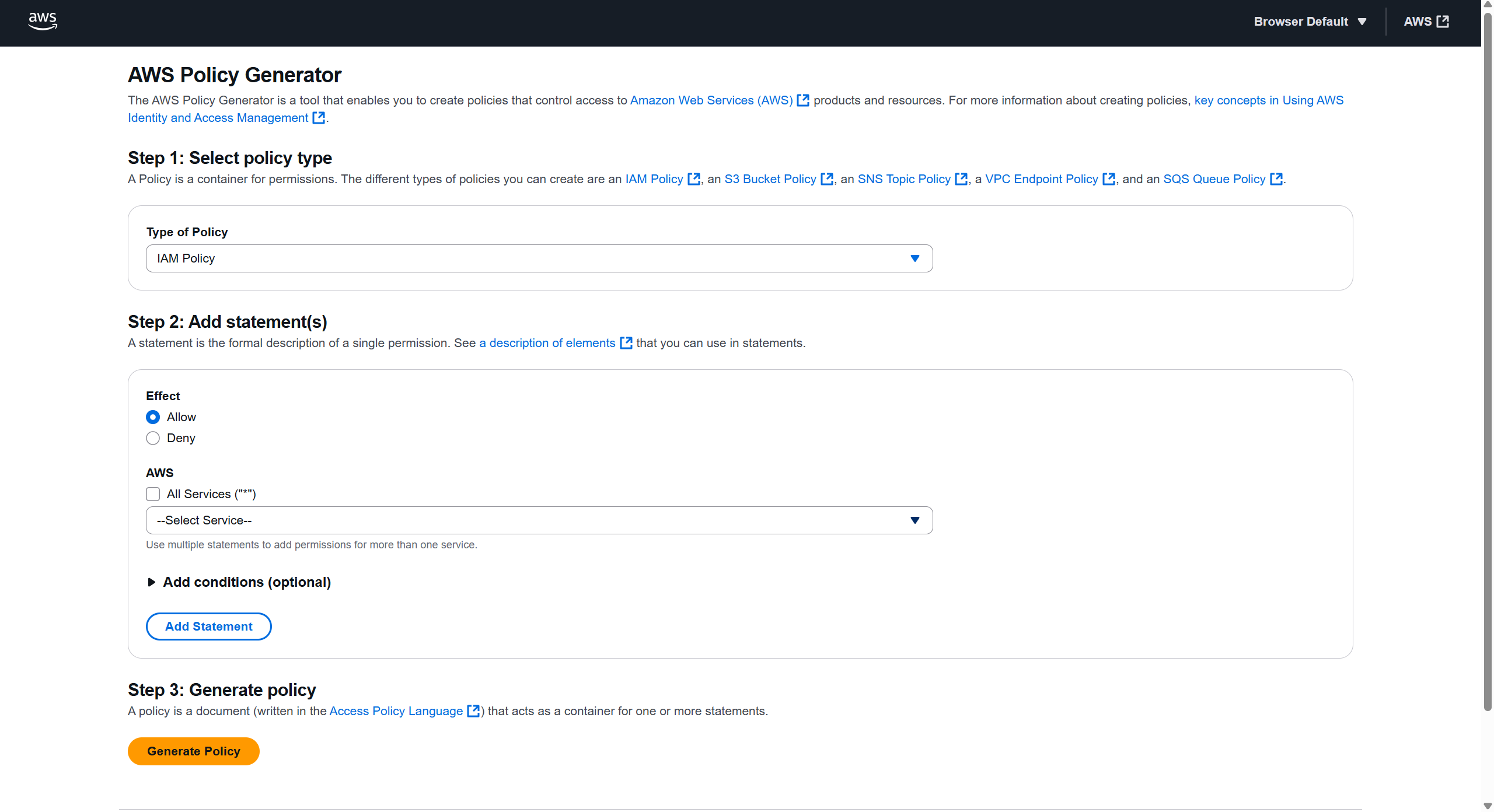Click external-link icon after SNS Topic Policy
1494x812 pixels.
pos(961,179)
